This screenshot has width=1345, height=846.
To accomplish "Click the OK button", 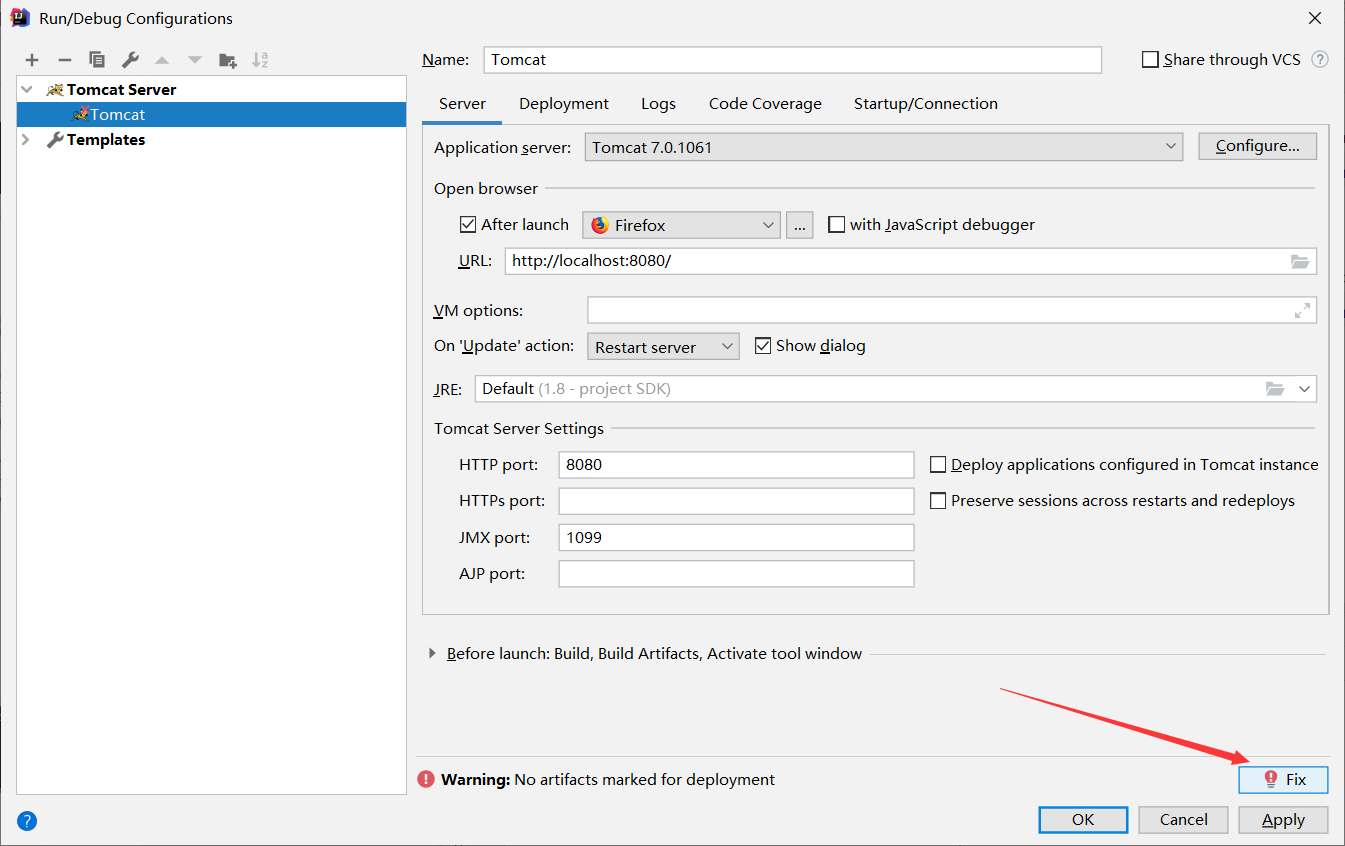I will pyautogui.click(x=1083, y=820).
